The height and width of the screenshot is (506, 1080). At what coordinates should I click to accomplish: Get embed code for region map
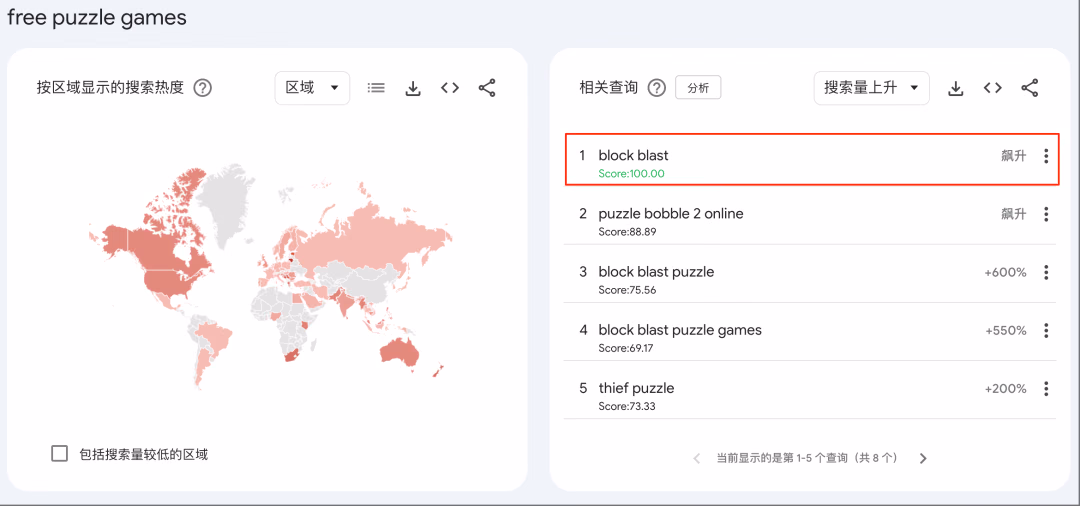450,88
